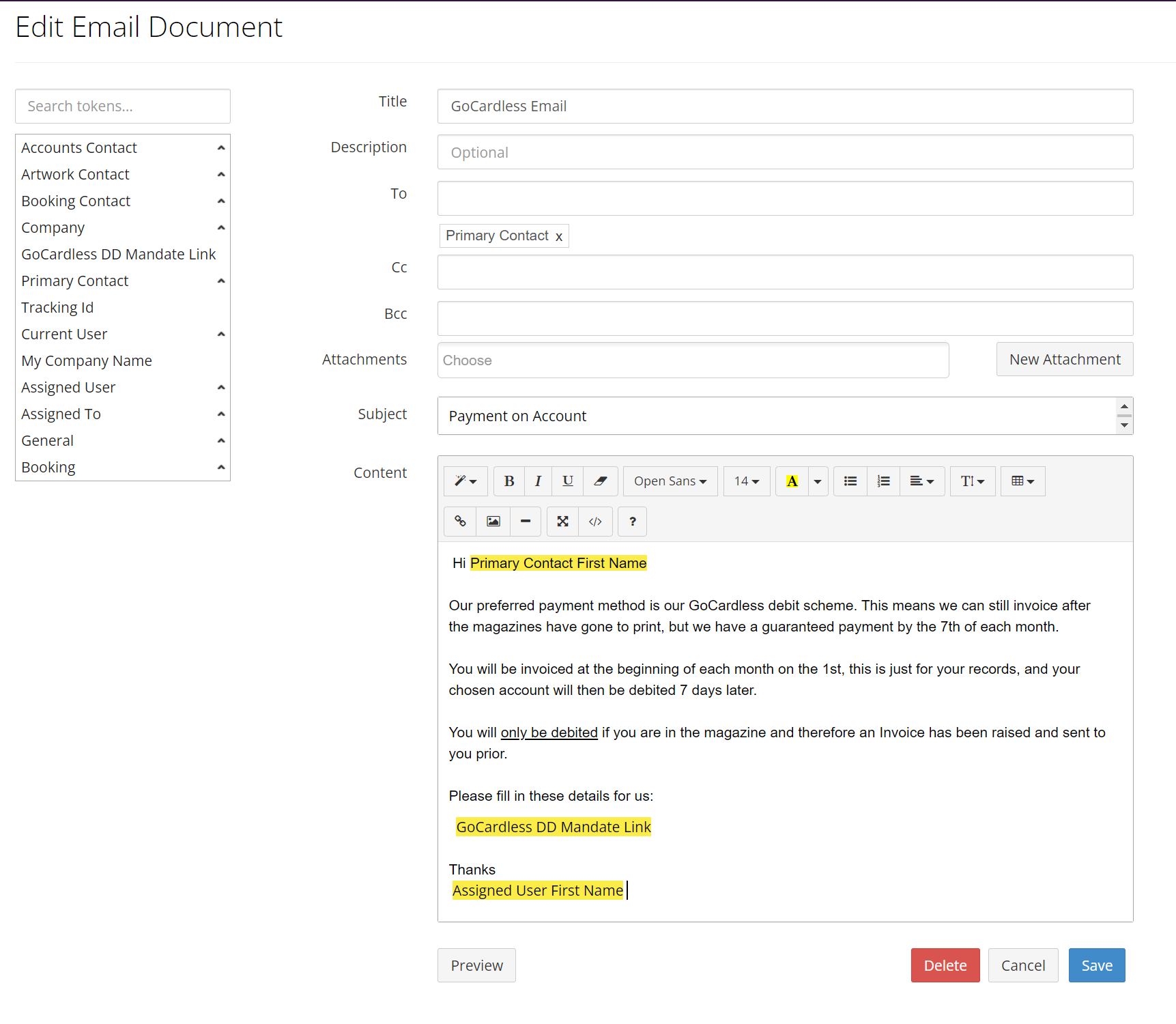Open the magic wand style dropdown
Screen dimensions: 1176x1024
point(465,481)
